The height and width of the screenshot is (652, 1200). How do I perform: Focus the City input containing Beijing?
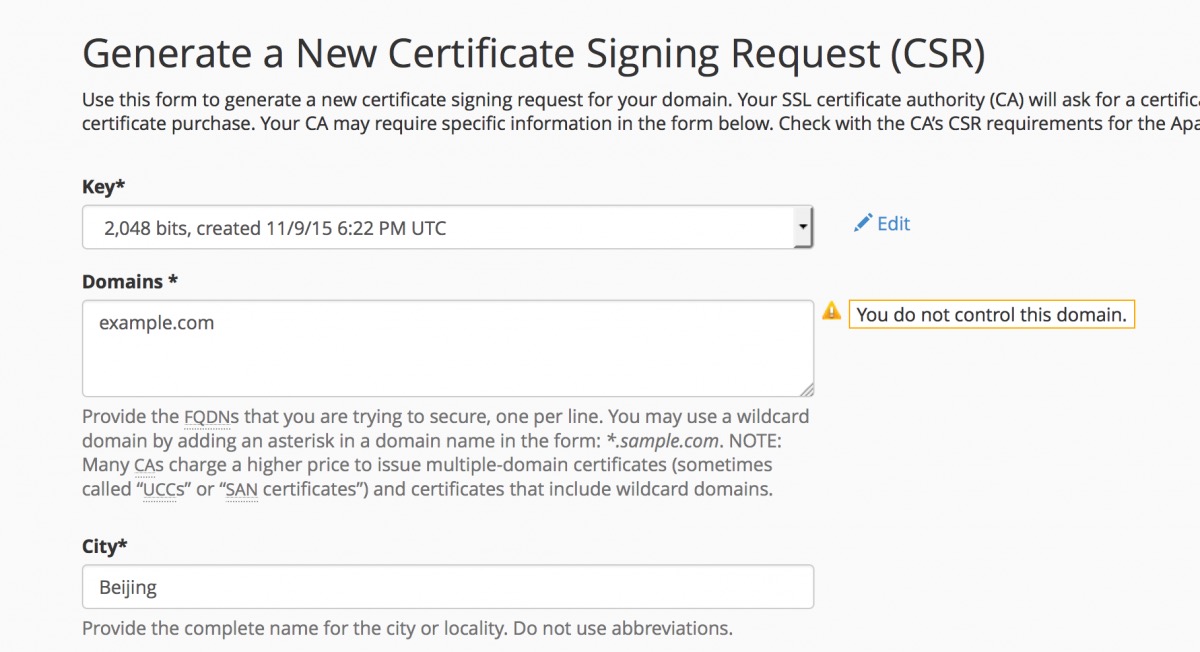(447, 587)
